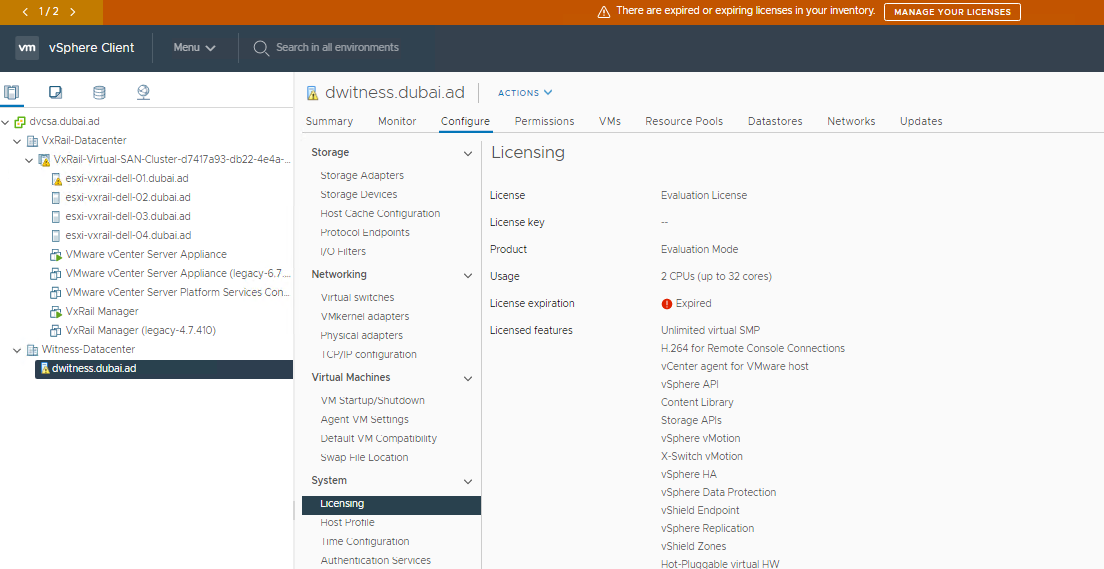Select esxi-vxrail-dell-03.dubai.ad host

pyautogui.click(x=127, y=216)
